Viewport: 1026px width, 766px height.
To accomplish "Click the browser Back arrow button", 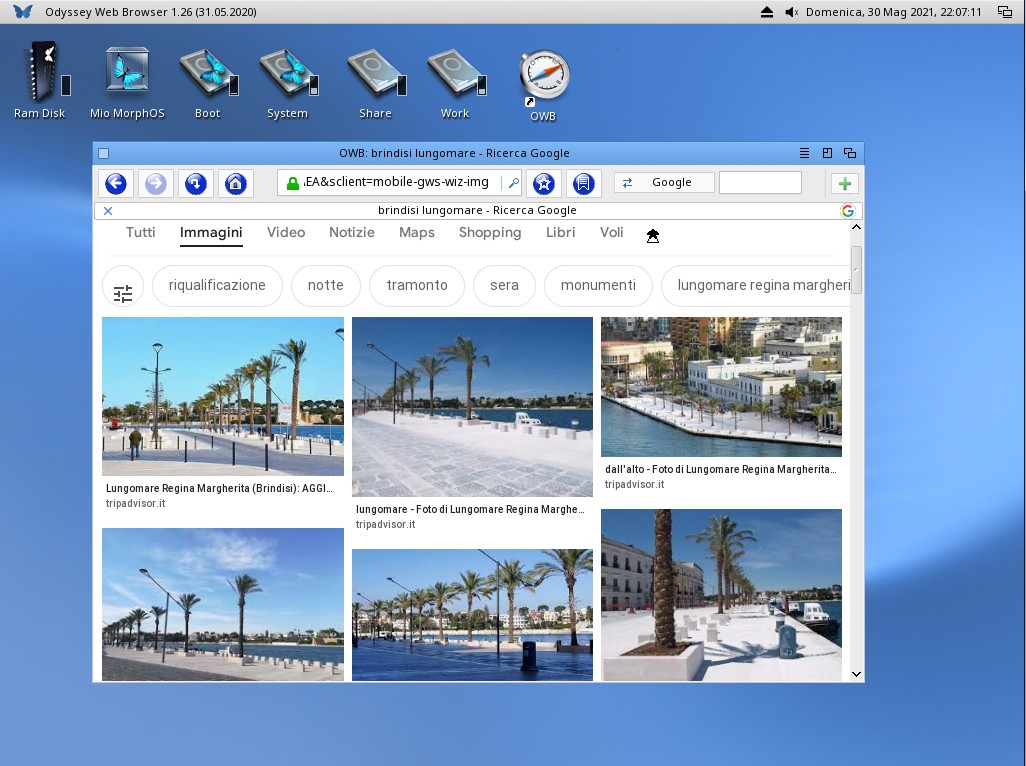I will point(116,183).
